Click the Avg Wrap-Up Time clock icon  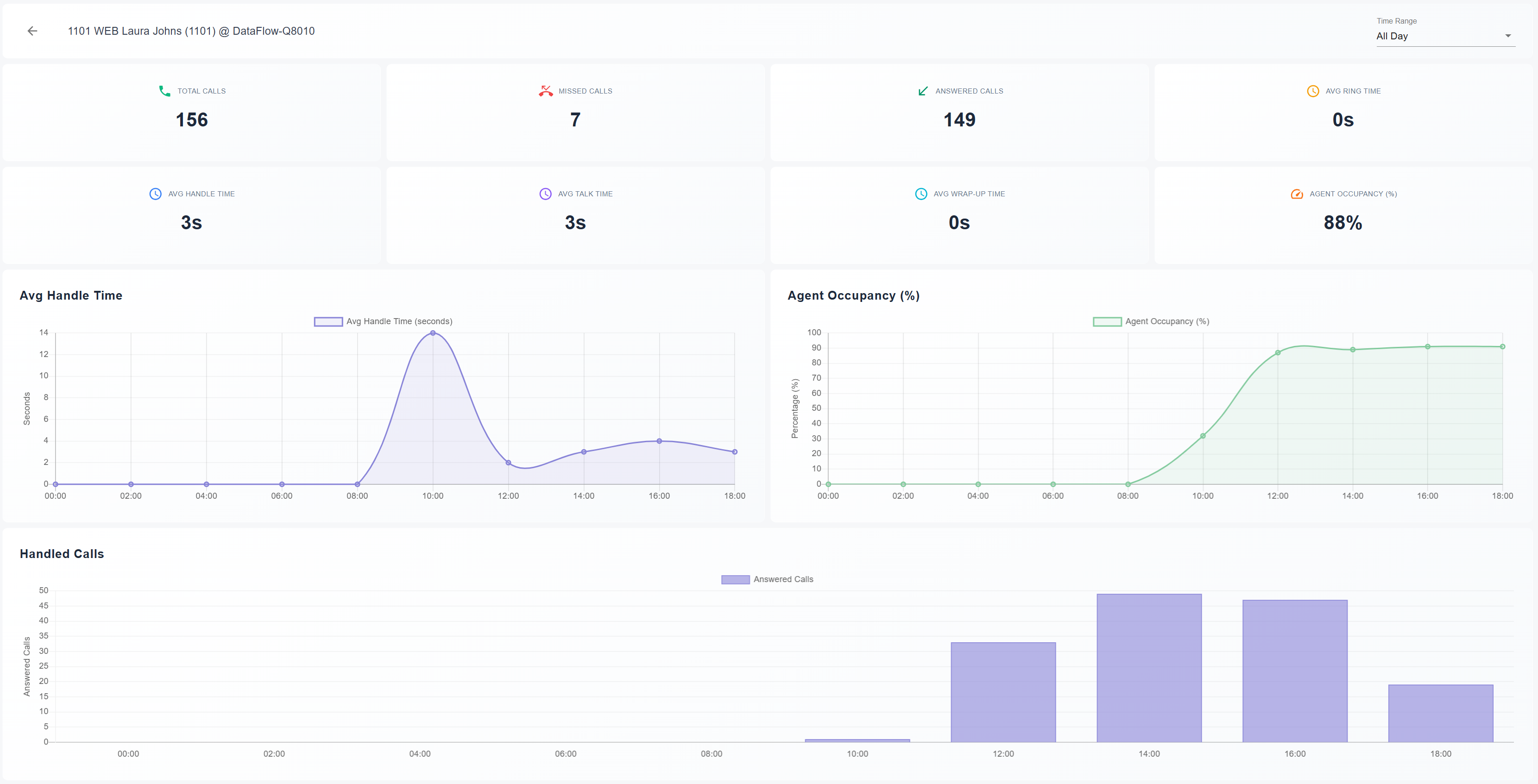[x=920, y=194]
